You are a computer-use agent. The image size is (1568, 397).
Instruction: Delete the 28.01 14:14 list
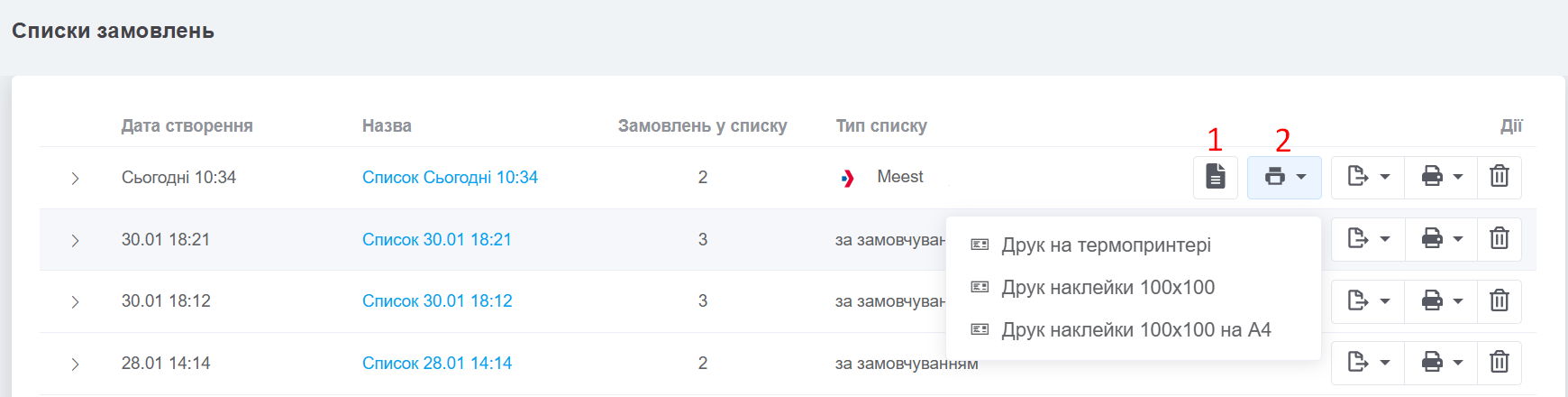tap(1499, 363)
